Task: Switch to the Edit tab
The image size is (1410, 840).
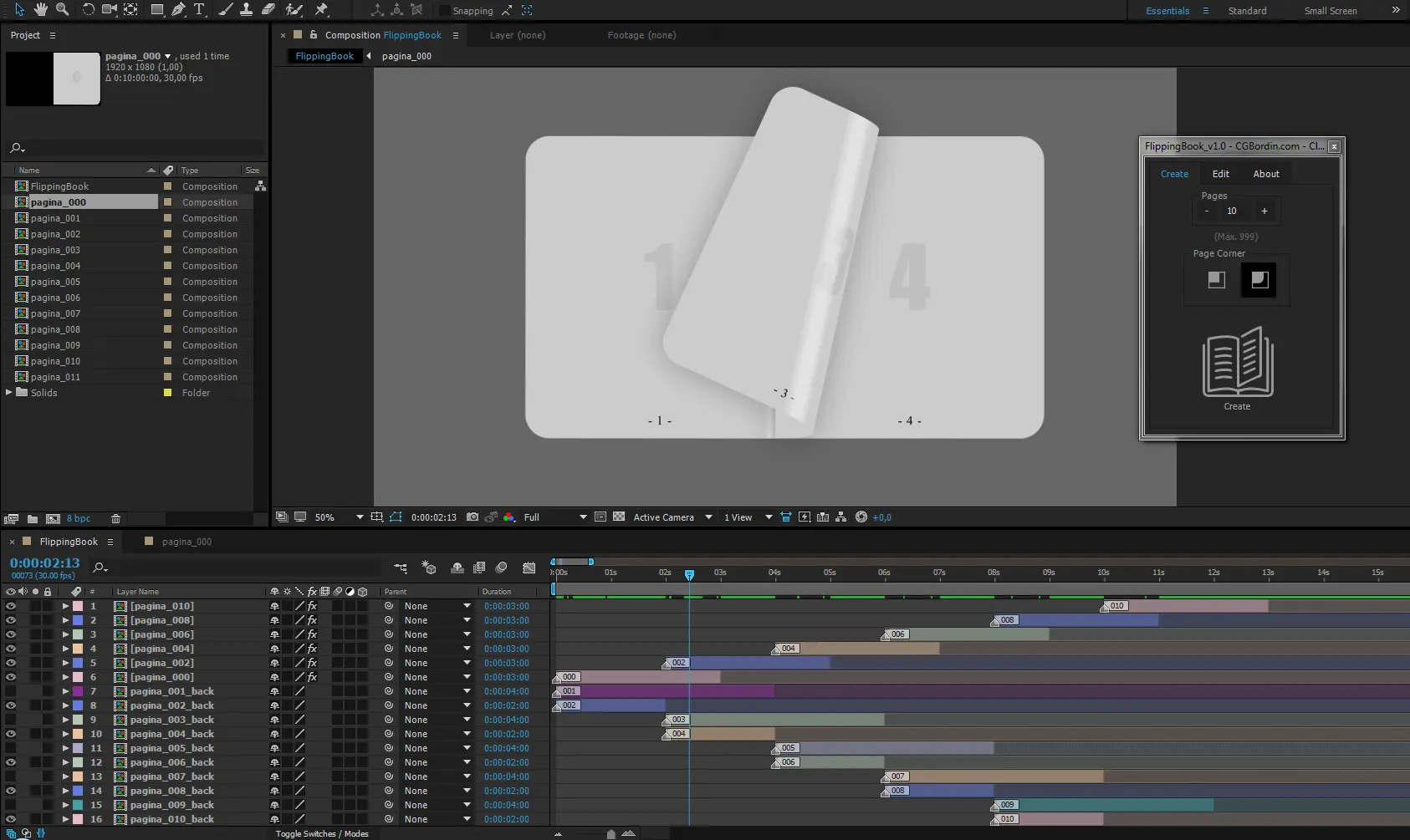Action: 1221,174
